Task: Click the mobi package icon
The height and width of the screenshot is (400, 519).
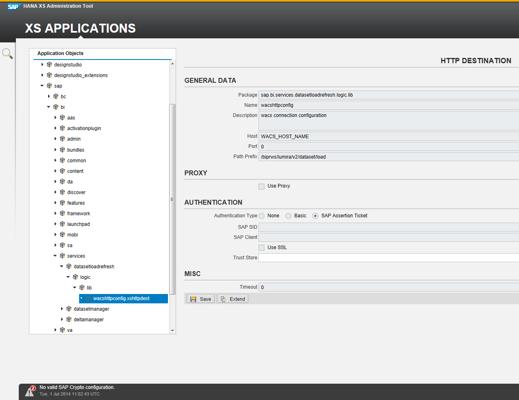Action: pos(62,235)
